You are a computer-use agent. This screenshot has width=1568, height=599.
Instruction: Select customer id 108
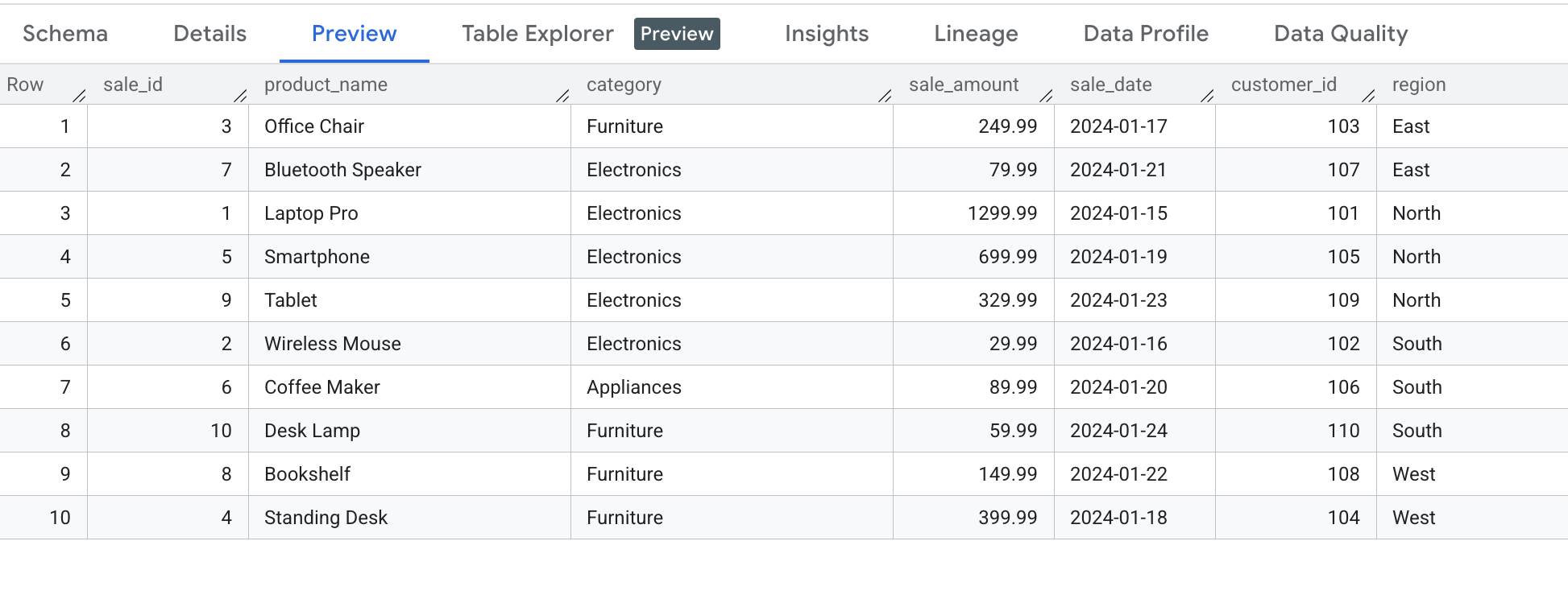coord(1343,474)
